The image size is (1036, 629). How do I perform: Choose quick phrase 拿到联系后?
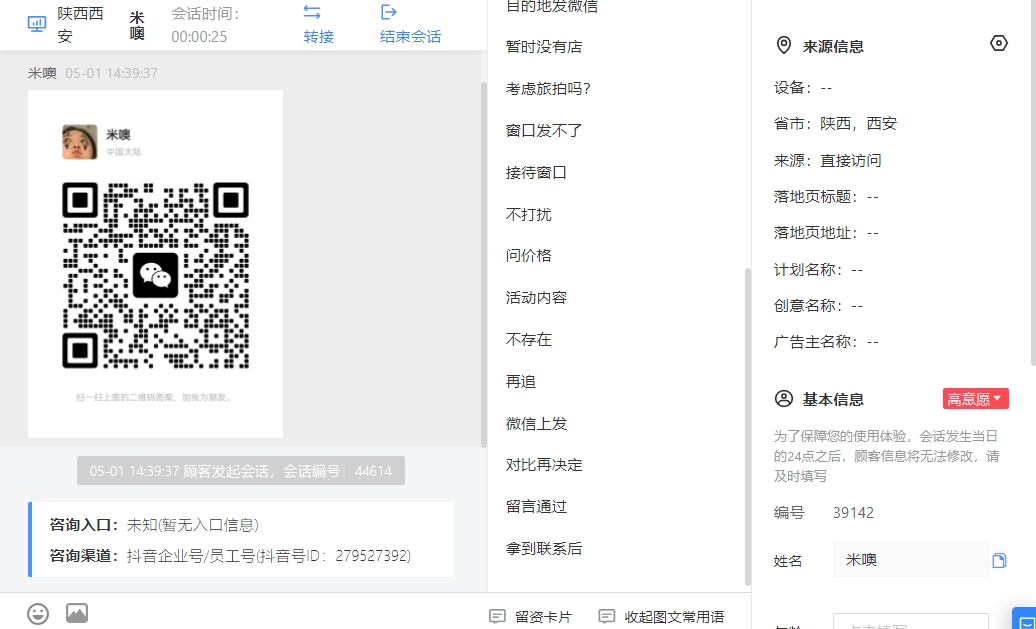[544, 548]
